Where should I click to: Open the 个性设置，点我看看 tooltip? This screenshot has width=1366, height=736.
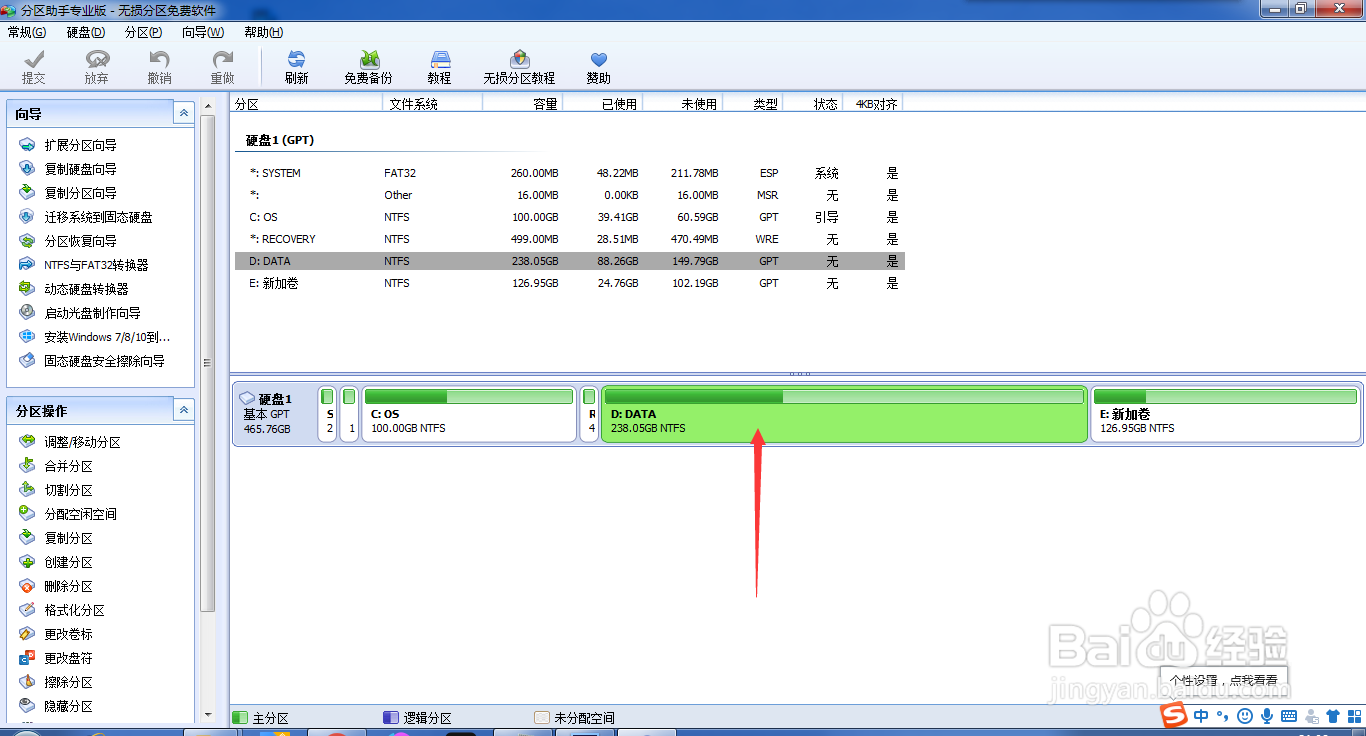1224,680
